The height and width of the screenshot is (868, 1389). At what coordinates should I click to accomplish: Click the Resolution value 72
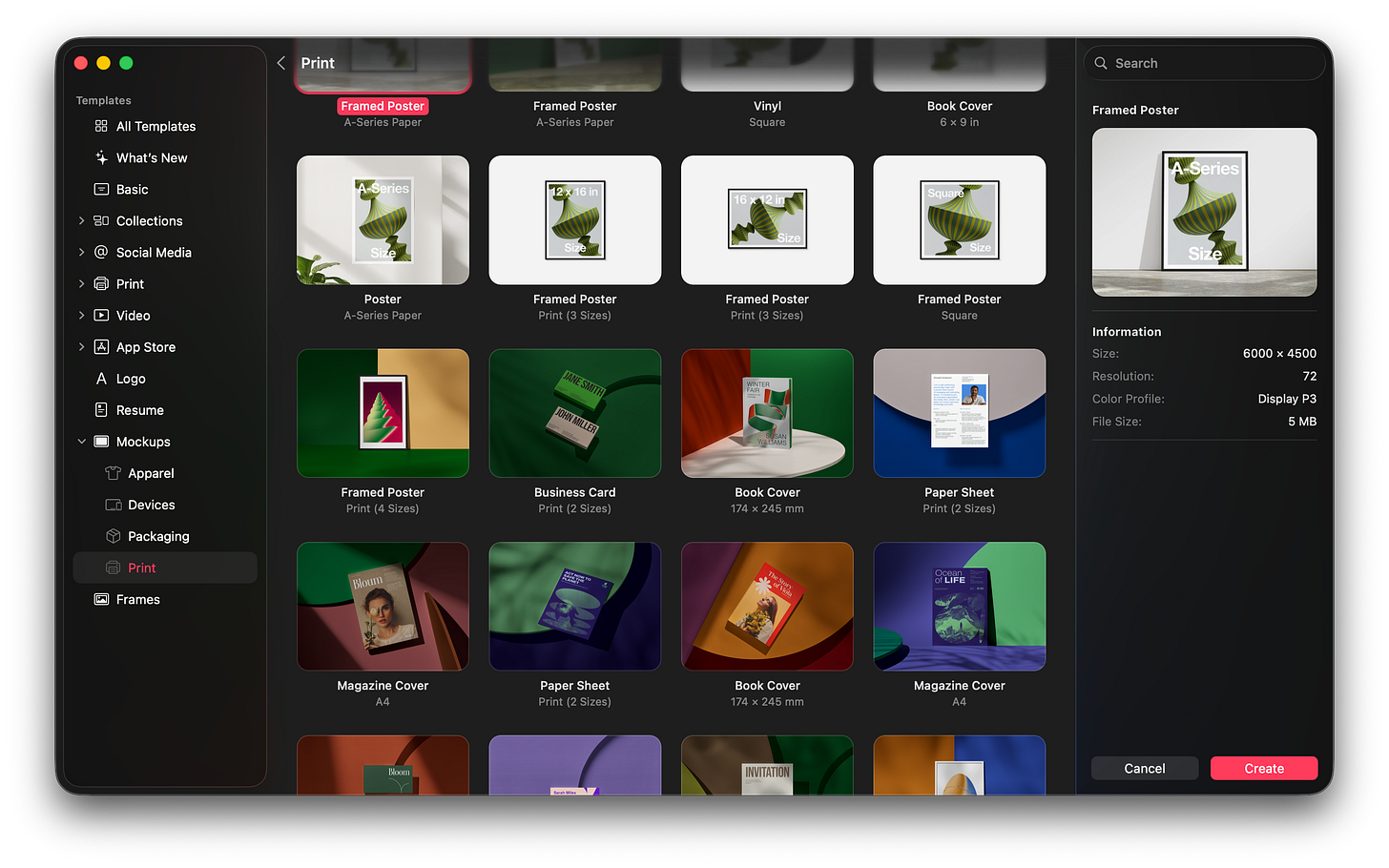1310,376
